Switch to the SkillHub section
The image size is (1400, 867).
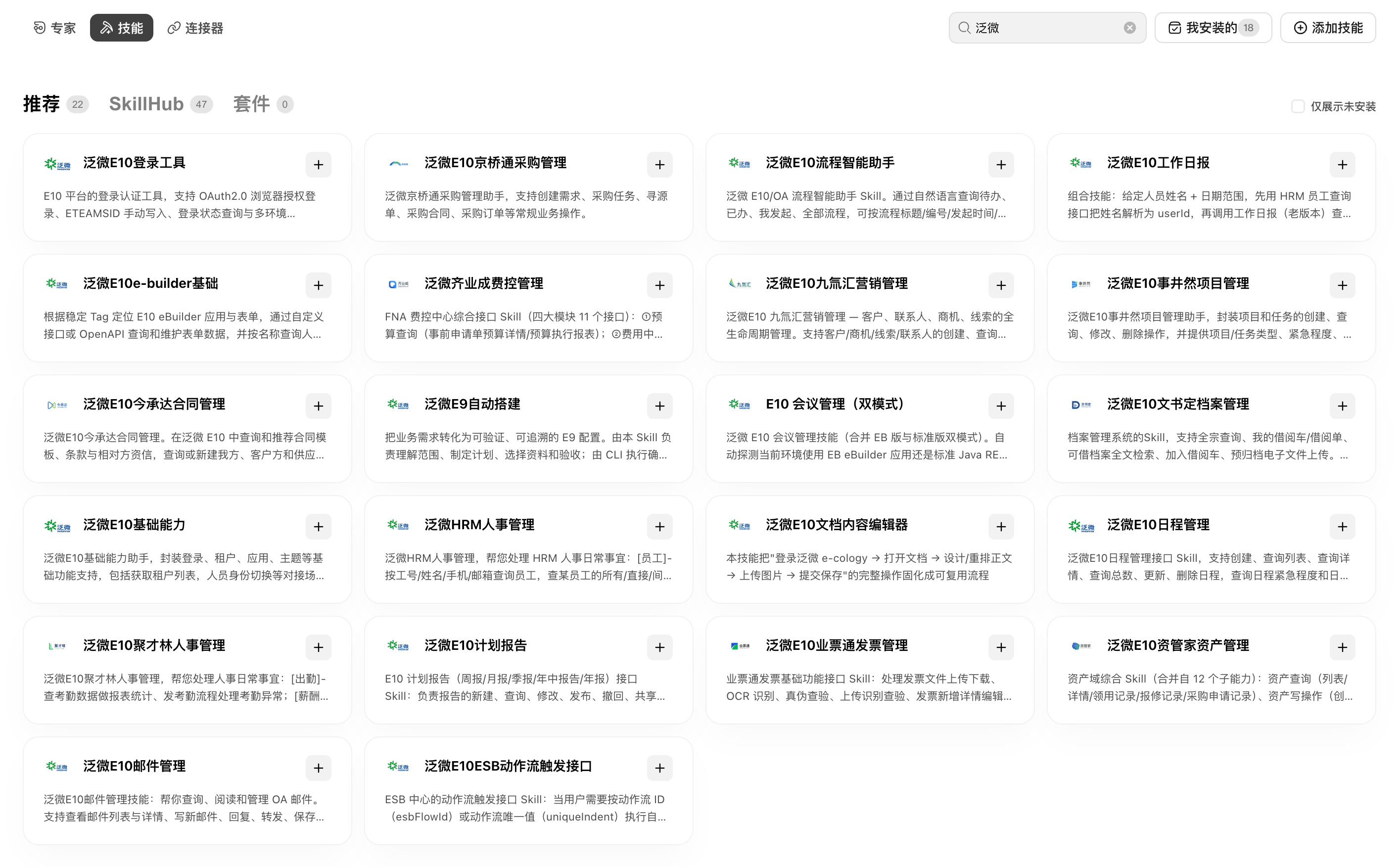pos(161,104)
